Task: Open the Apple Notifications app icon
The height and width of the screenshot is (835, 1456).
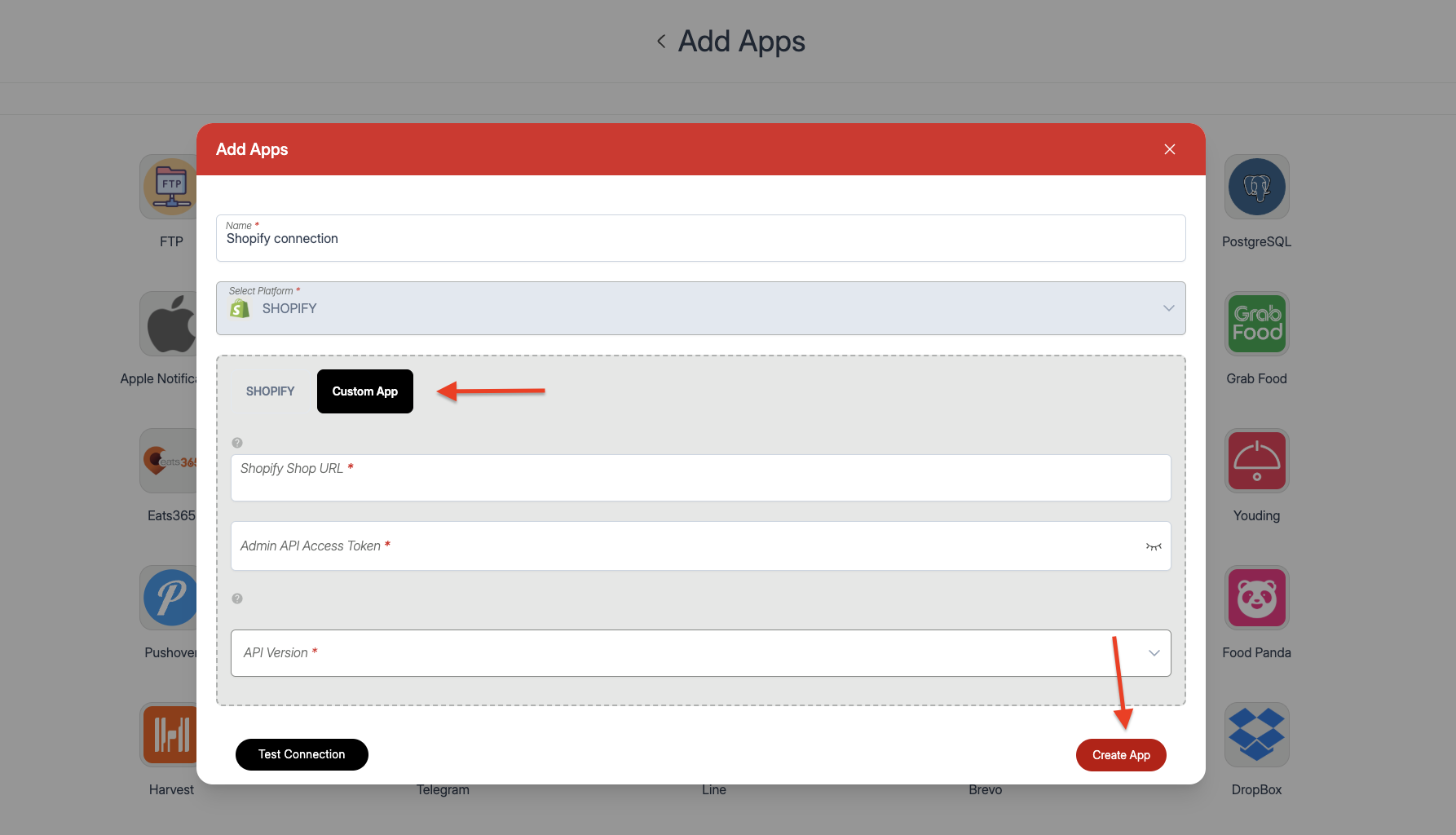Action: (x=170, y=324)
